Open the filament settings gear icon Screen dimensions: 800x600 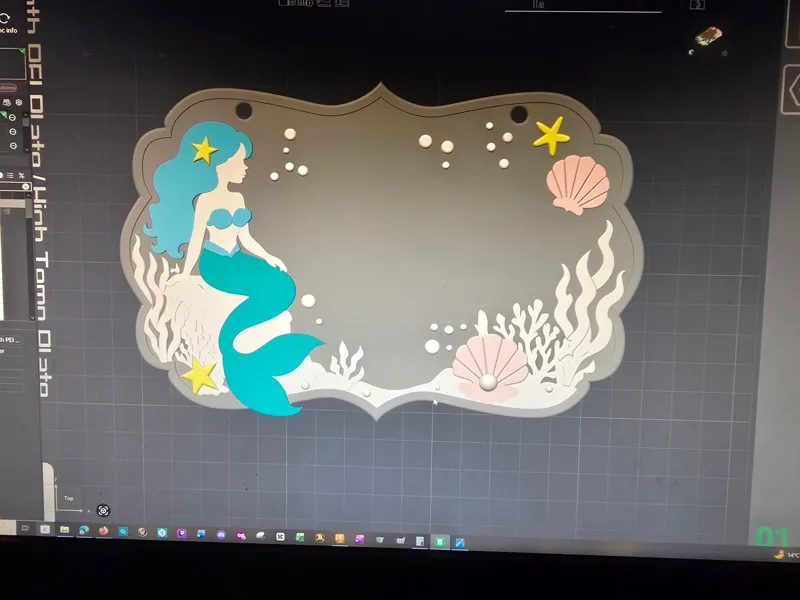coord(19,103)
